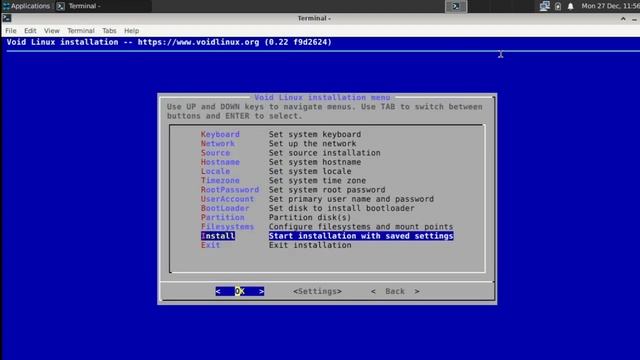The height and width of the screenshot is (360, 640).
Task: Open the network status tray icon
Action: pos(544,6)
